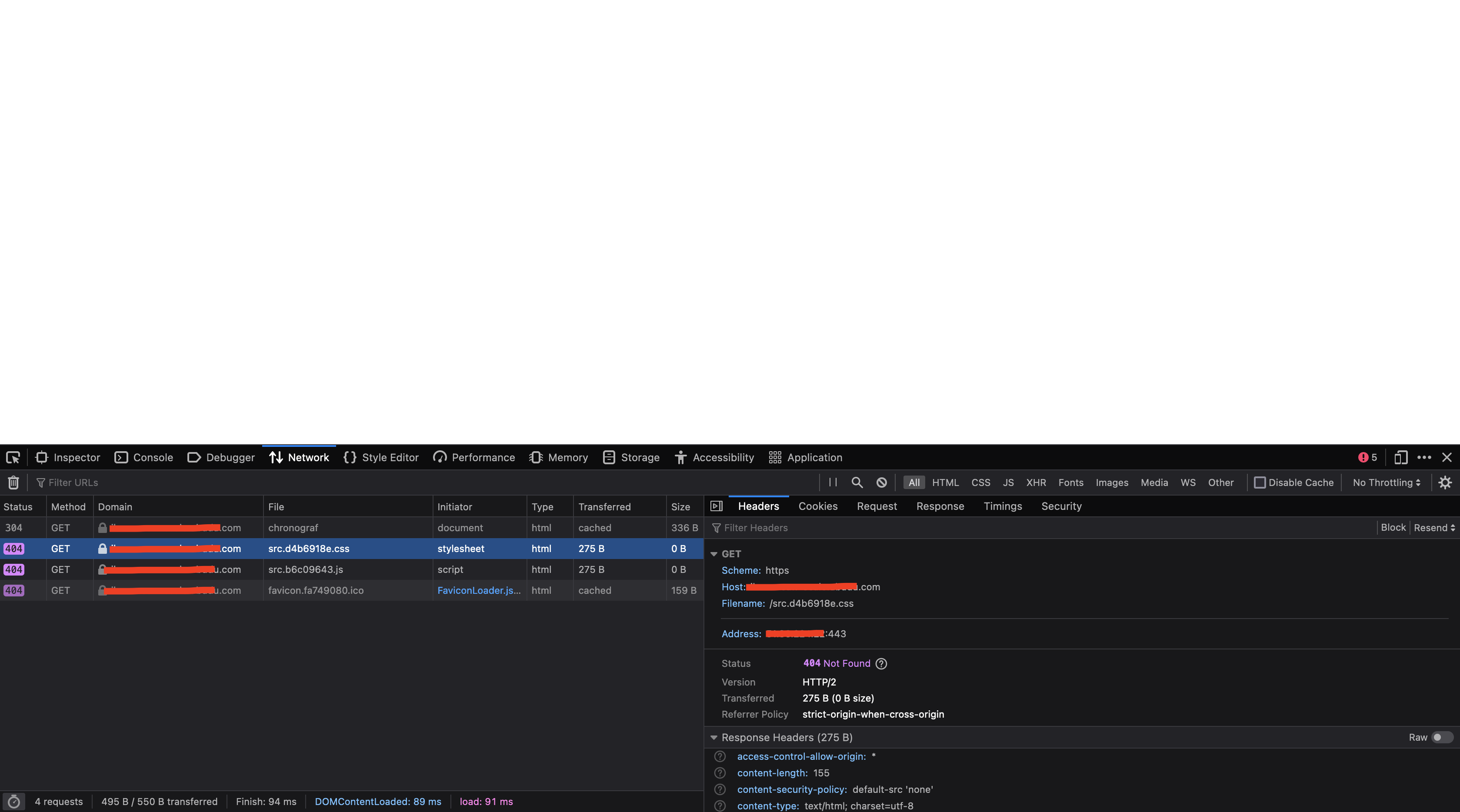Clear network log with trash icon

[x=13, y=482]
